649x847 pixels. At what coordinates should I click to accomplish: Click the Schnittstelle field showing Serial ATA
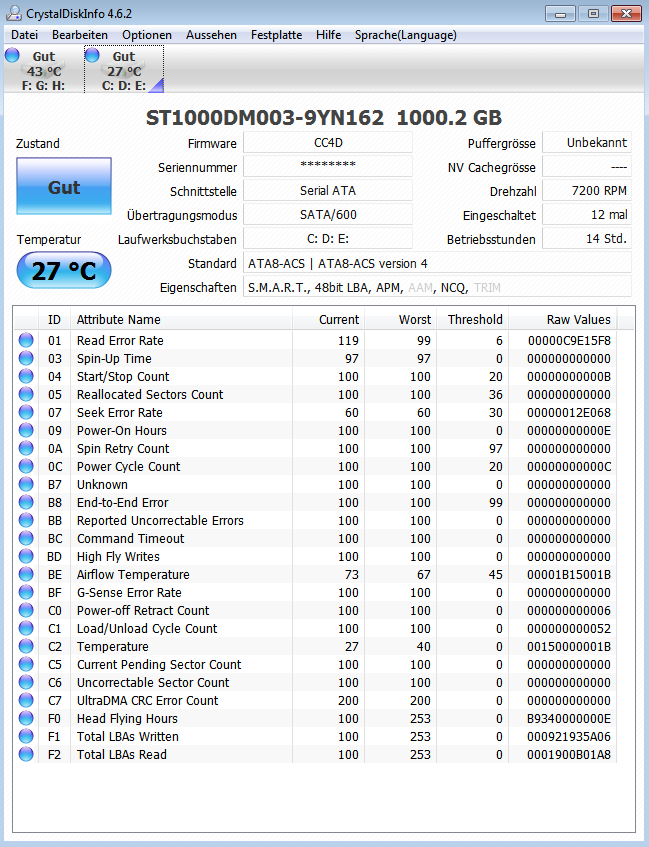click(328, 191)
